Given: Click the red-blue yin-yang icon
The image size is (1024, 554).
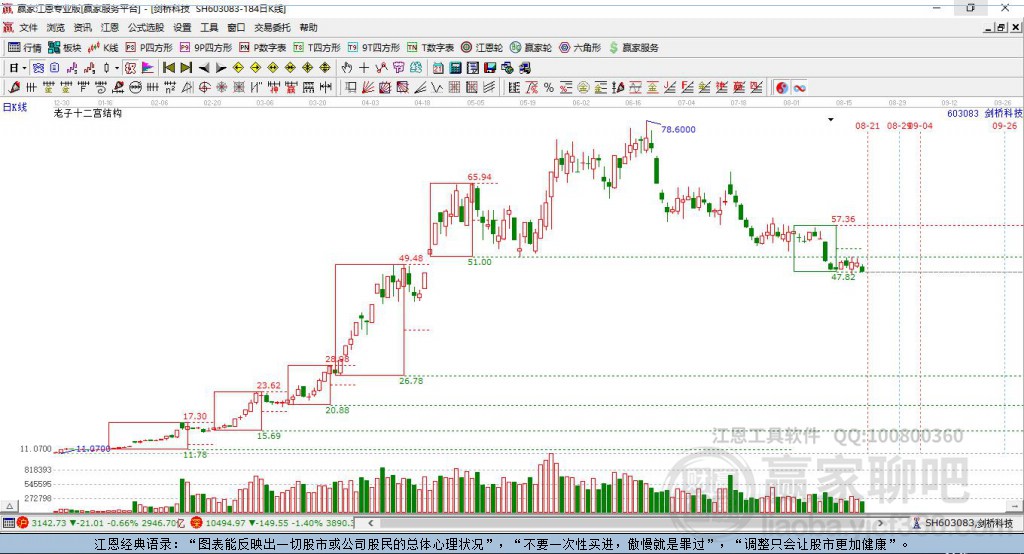Looking at the screenshot, I should pos(782,88).
